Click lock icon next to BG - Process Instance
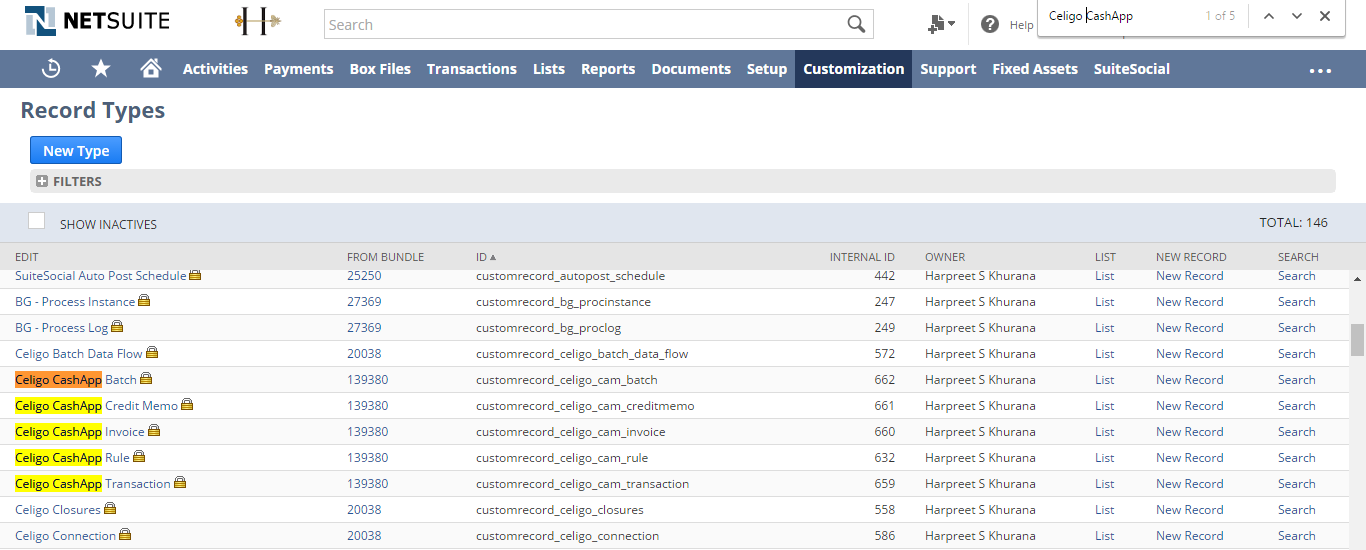 (x=144, y=300)
